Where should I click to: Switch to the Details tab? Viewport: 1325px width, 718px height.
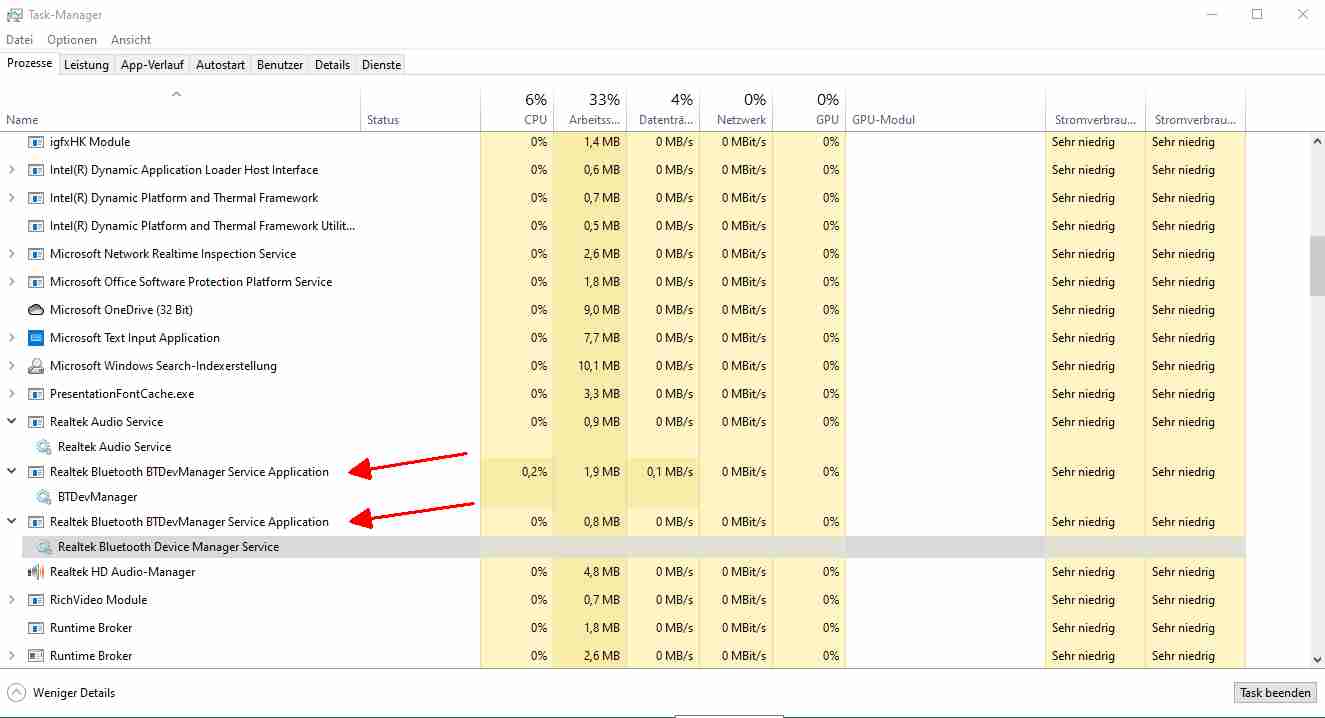pyautogui.click(x=332, y=65)
